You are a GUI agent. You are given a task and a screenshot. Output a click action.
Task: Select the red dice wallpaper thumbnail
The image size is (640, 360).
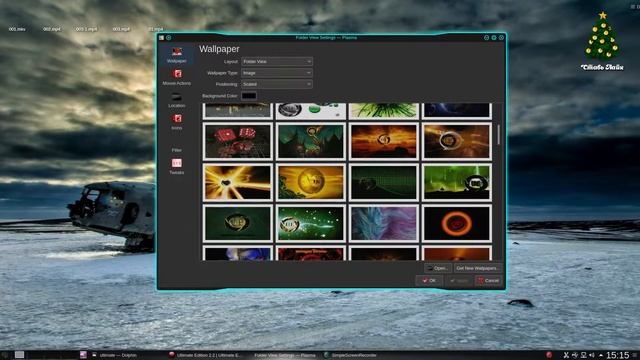pyautogui.click(x=238, y=141)
